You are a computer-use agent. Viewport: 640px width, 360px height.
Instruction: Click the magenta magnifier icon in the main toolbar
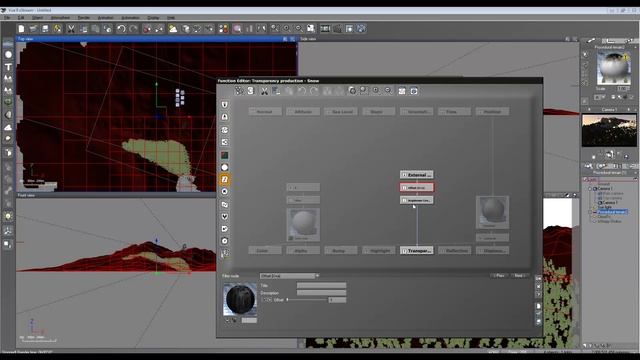coord(237,29)
